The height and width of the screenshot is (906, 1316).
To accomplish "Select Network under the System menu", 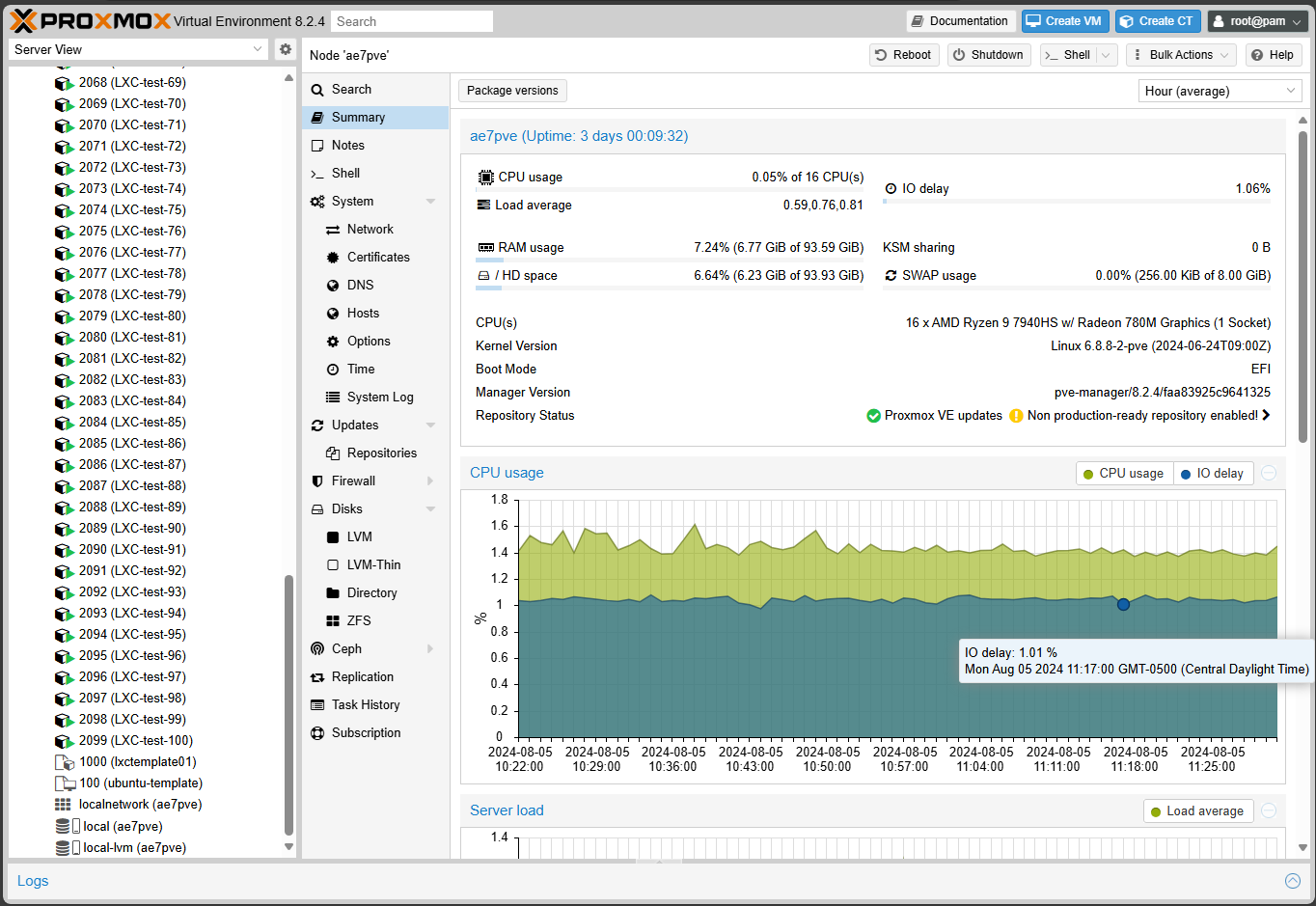I will point(370,230).
